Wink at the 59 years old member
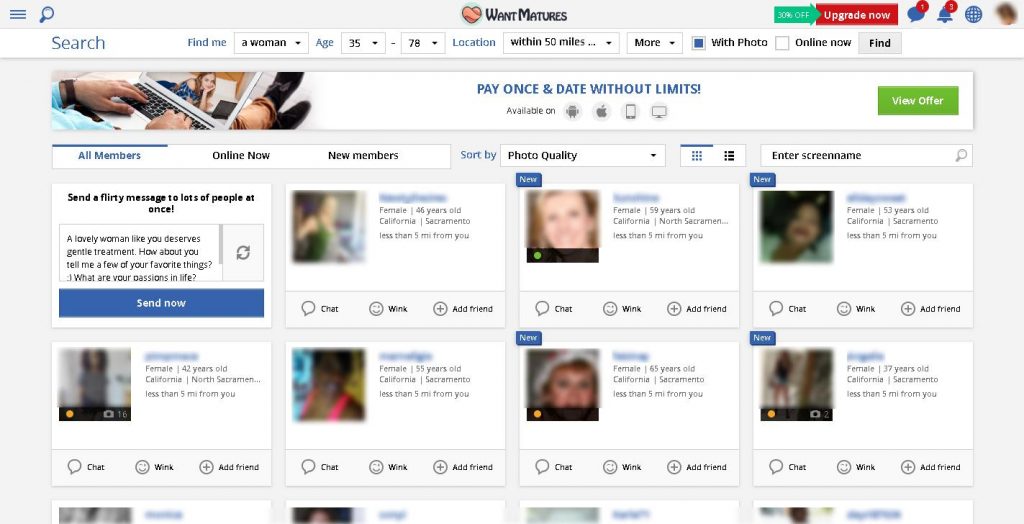Image resolution: width=1024 pixels, height=524 pixels. click(x=622, y=308)
